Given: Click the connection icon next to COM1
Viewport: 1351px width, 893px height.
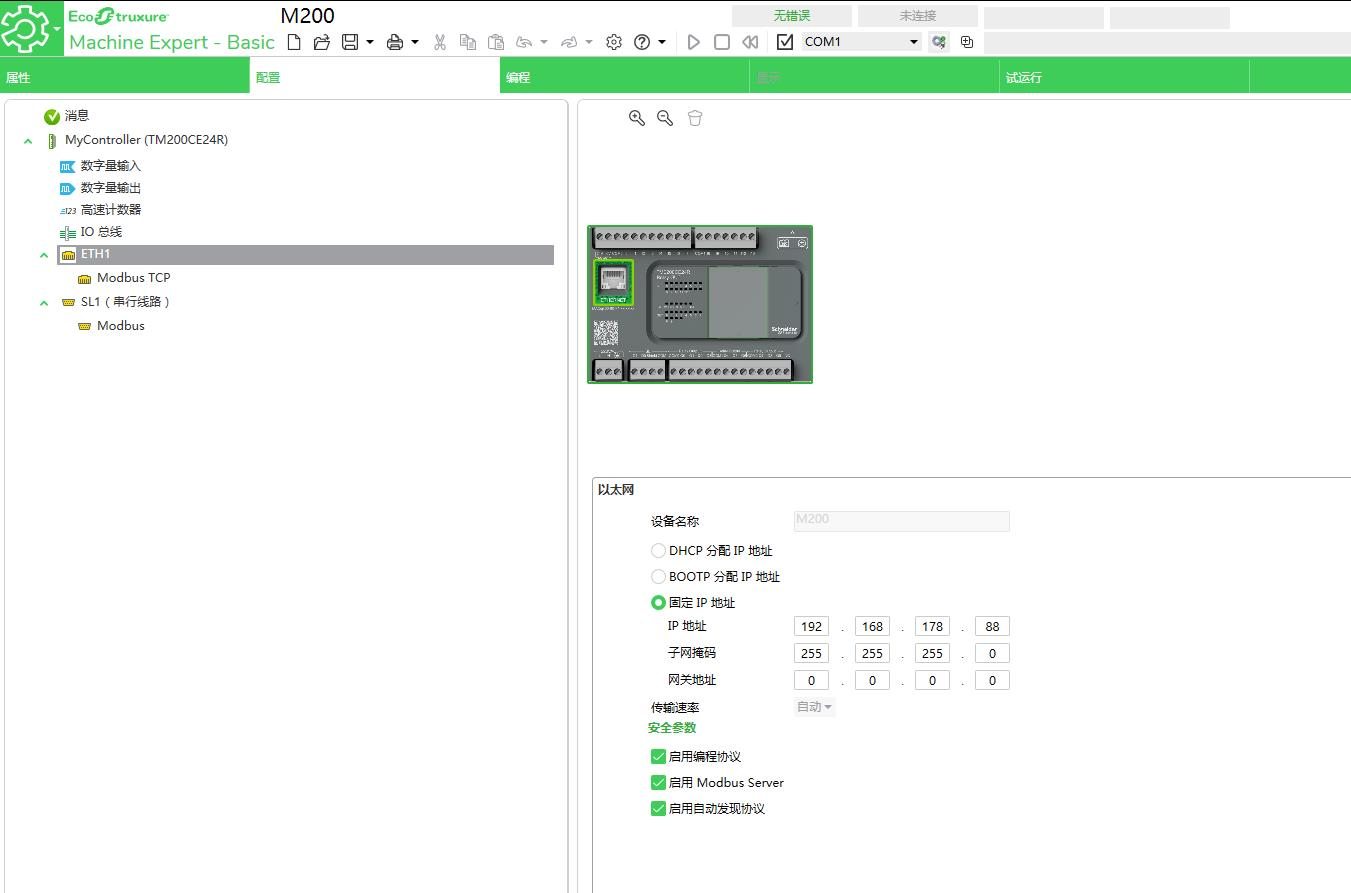Looking at the screenshot, I should pos(938,42).
